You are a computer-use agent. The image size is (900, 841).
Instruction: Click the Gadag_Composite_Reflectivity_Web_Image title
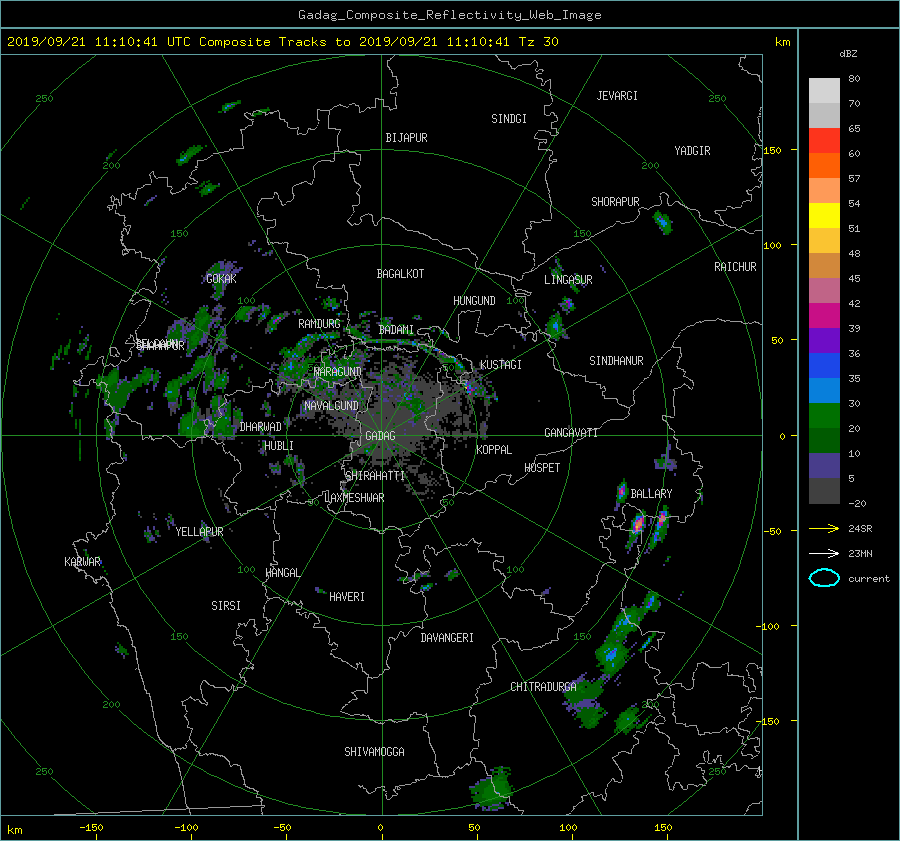click(x=449, y=15)
